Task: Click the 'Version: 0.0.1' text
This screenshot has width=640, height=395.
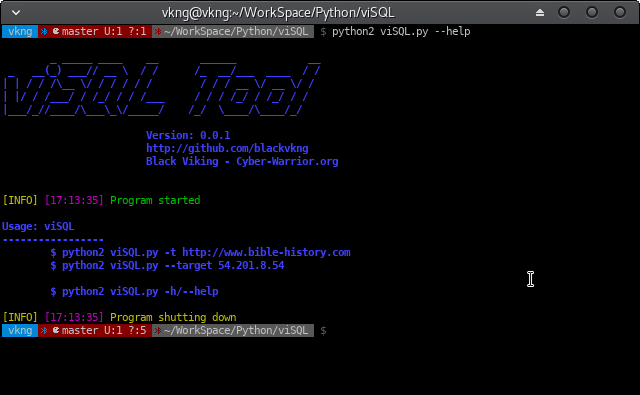Action: click(188, 135)
